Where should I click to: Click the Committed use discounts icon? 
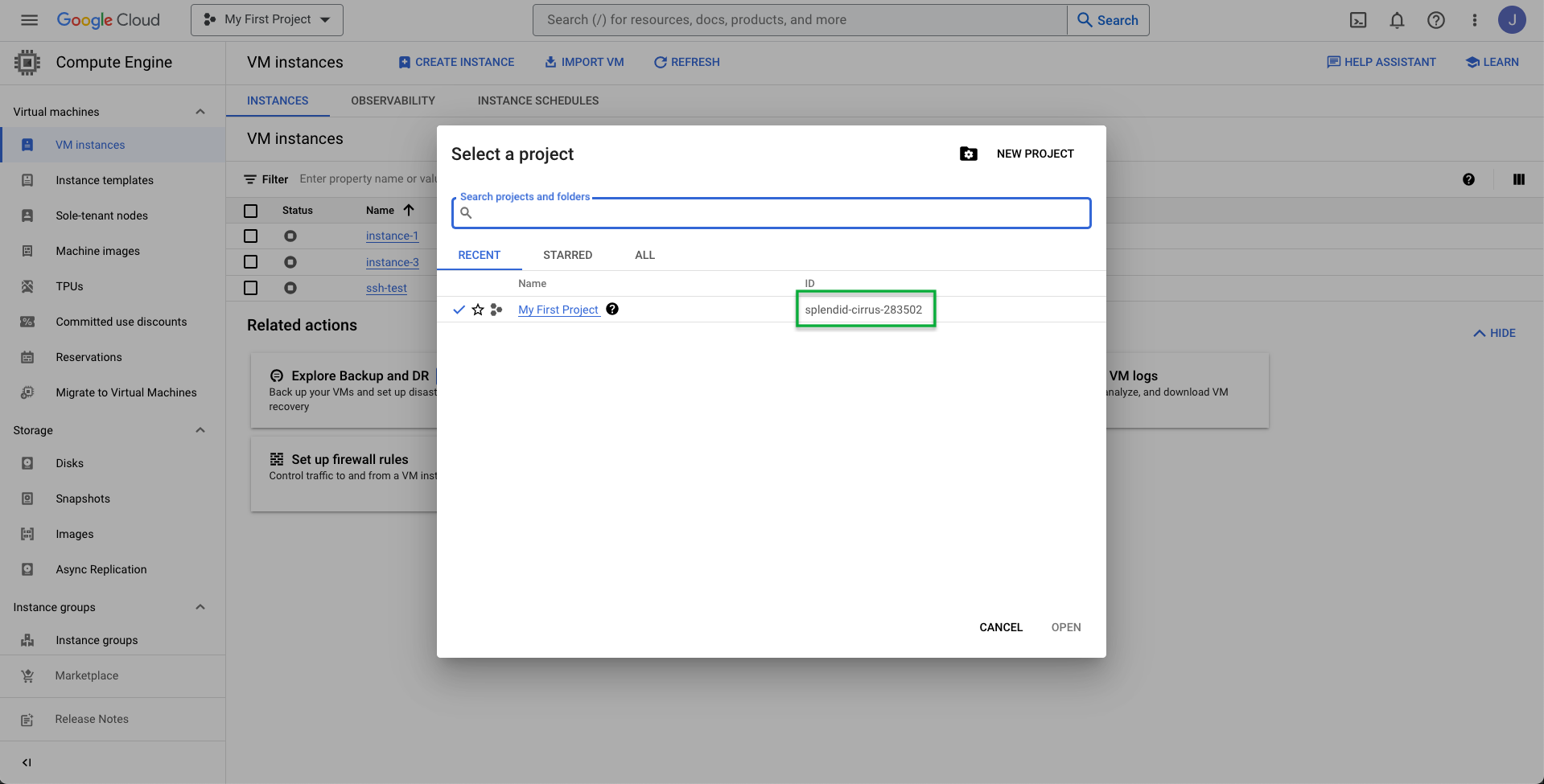[27, 322]
